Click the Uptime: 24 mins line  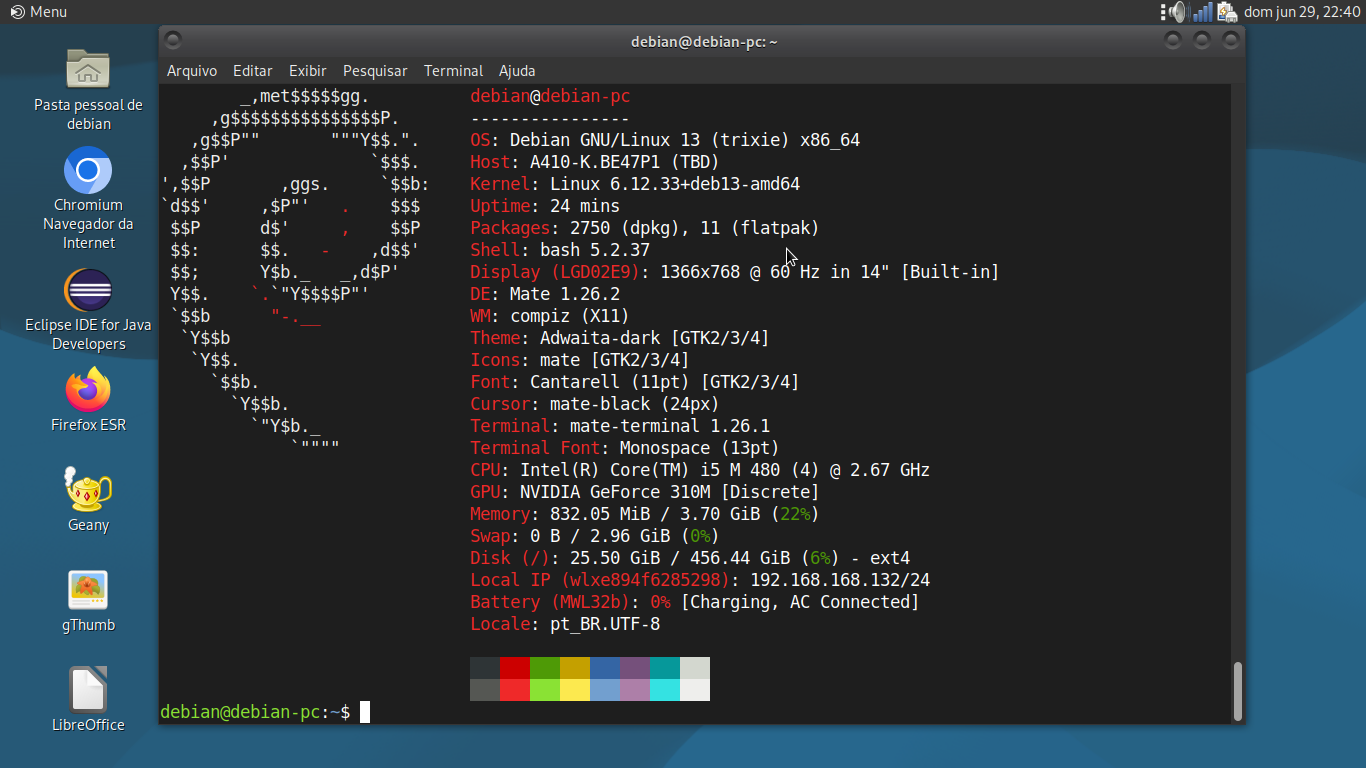coord(545,206)
